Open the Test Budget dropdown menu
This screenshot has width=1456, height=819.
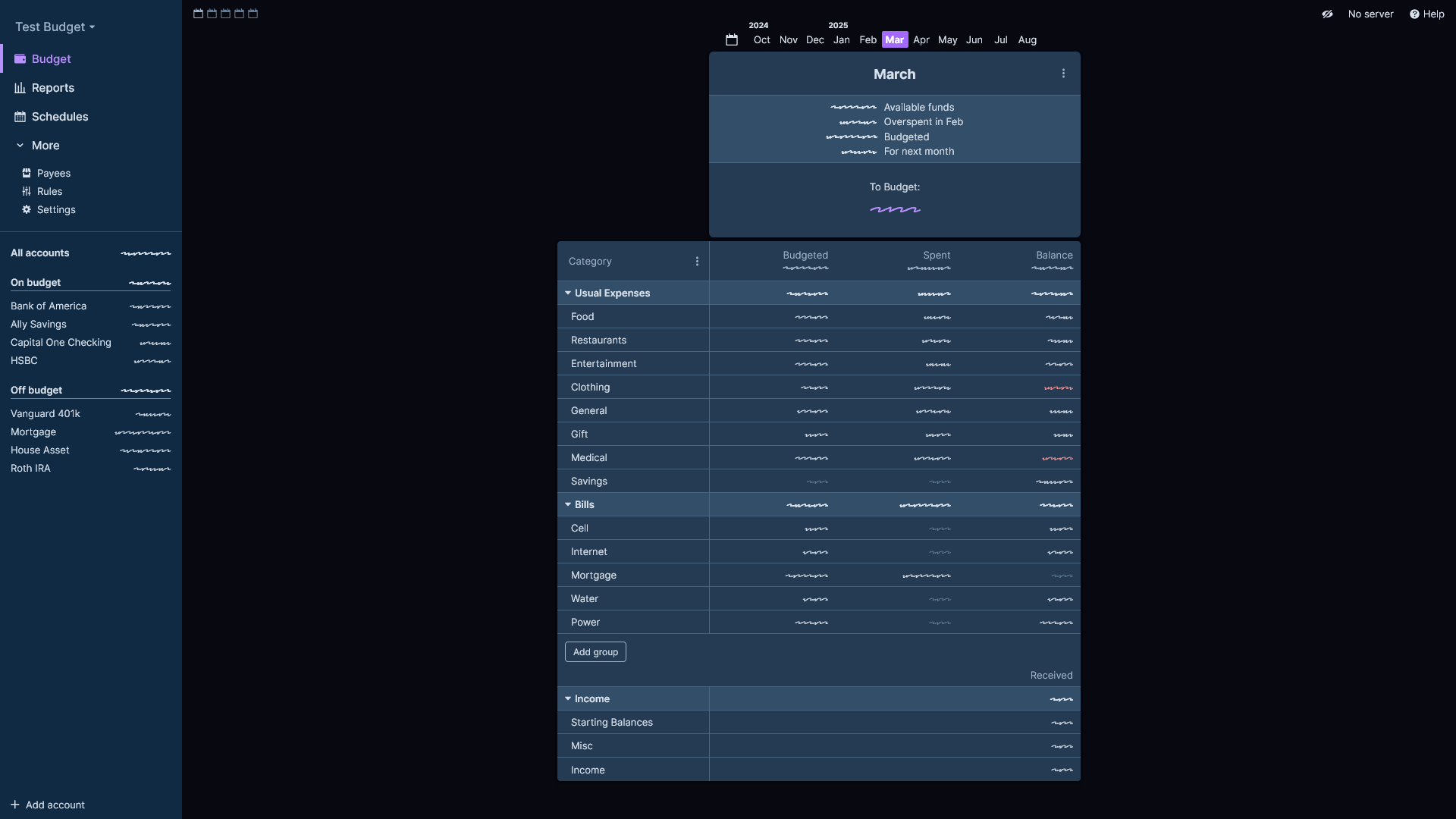click(55, 27)
